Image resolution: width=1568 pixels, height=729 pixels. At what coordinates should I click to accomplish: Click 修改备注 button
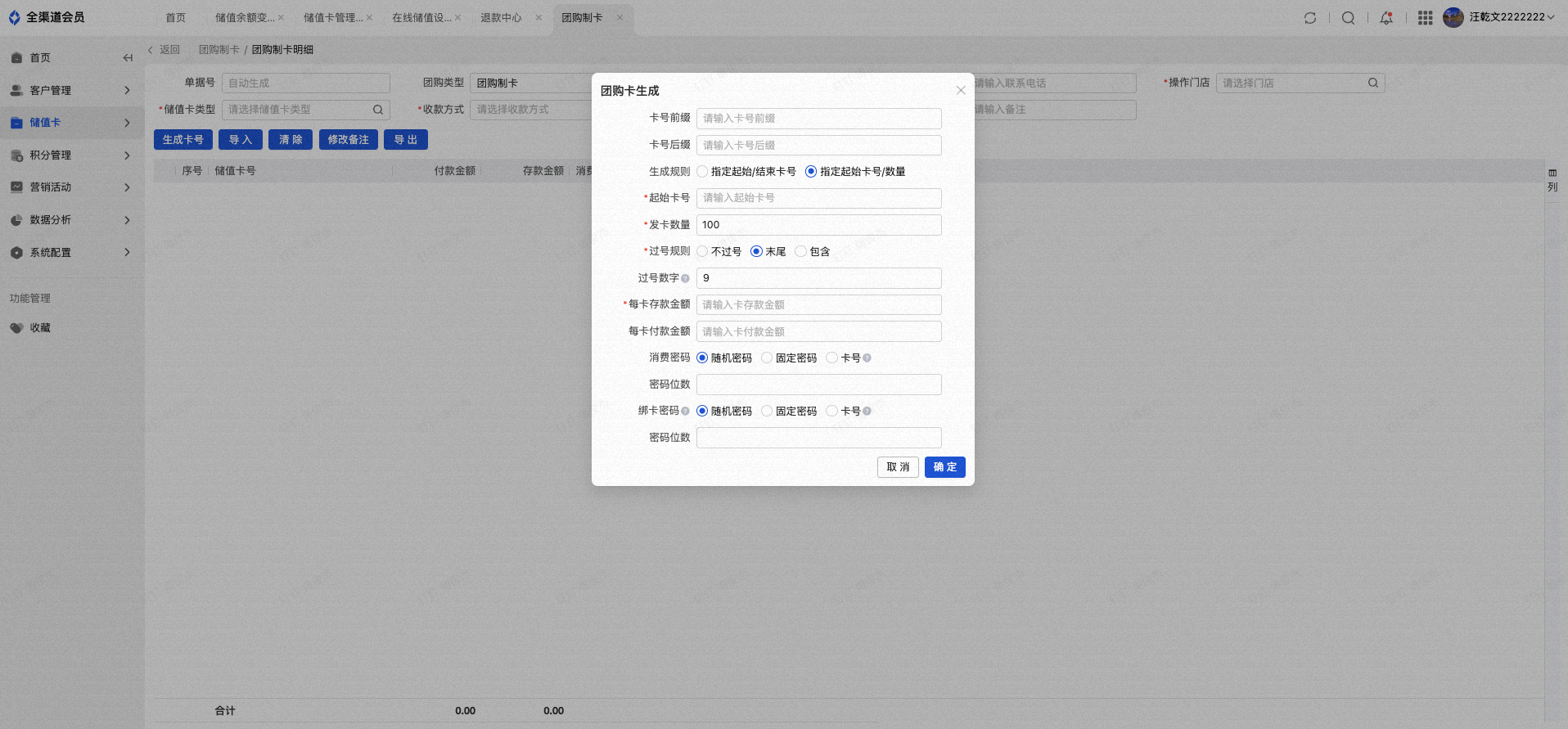[x=349, y=140]
